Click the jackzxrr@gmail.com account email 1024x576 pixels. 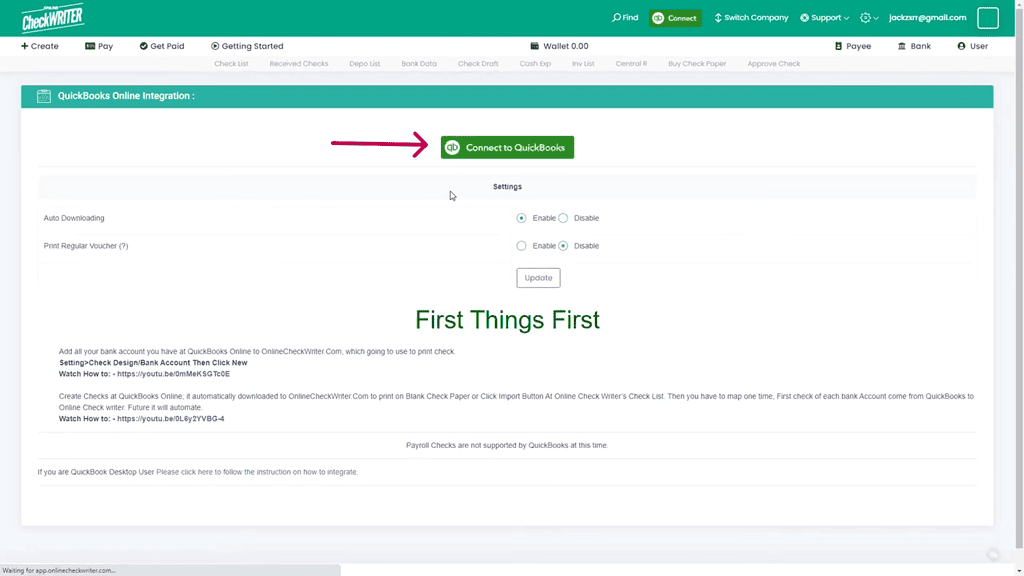[927, 18]
